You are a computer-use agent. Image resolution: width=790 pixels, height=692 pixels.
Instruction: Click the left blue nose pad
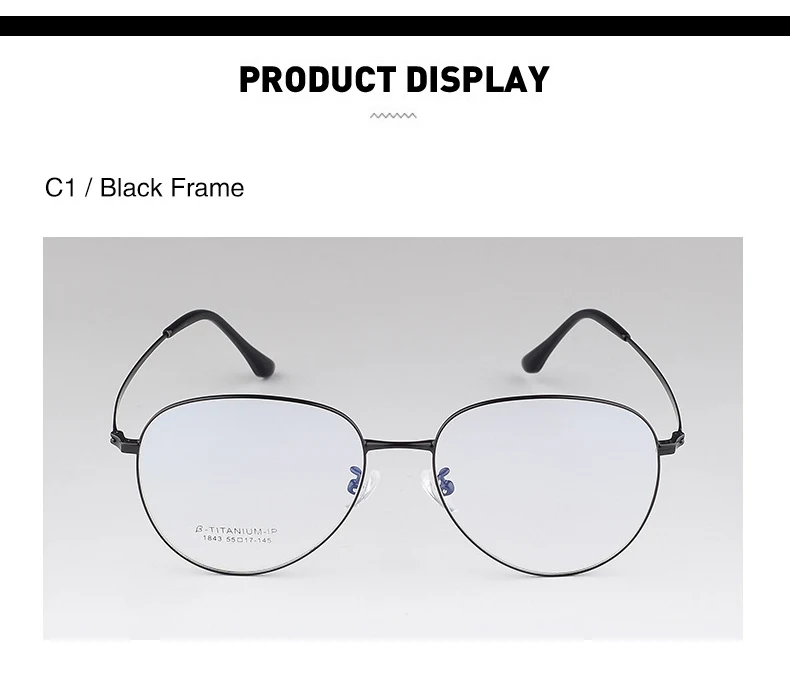[x=356, y=479]
